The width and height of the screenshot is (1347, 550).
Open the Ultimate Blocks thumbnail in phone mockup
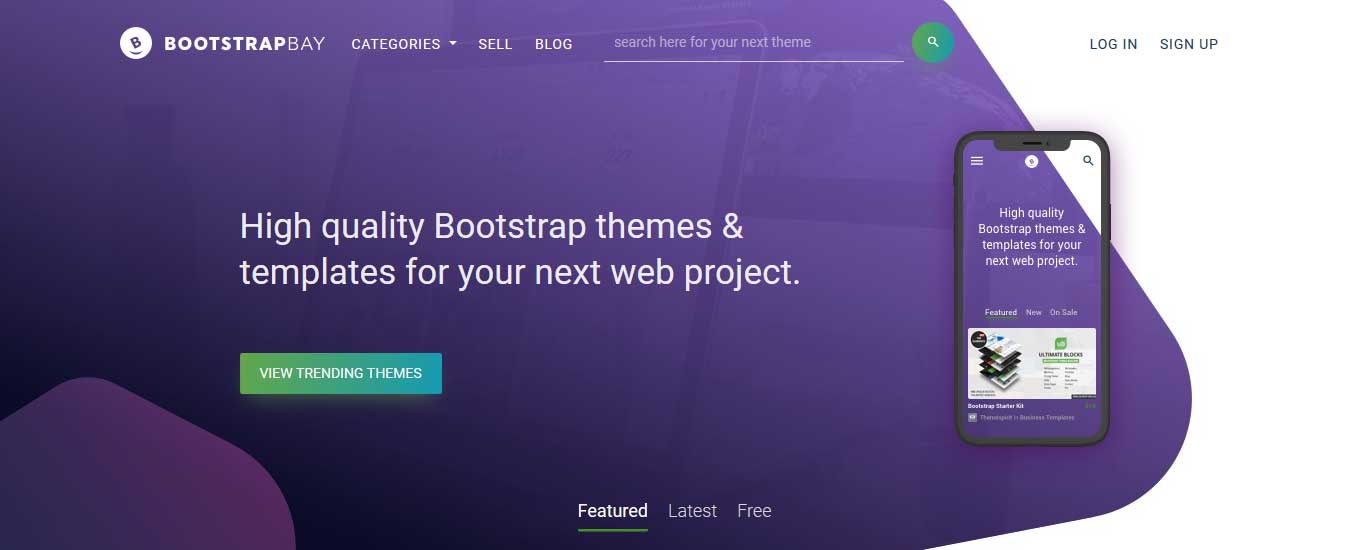point(1031,363)
